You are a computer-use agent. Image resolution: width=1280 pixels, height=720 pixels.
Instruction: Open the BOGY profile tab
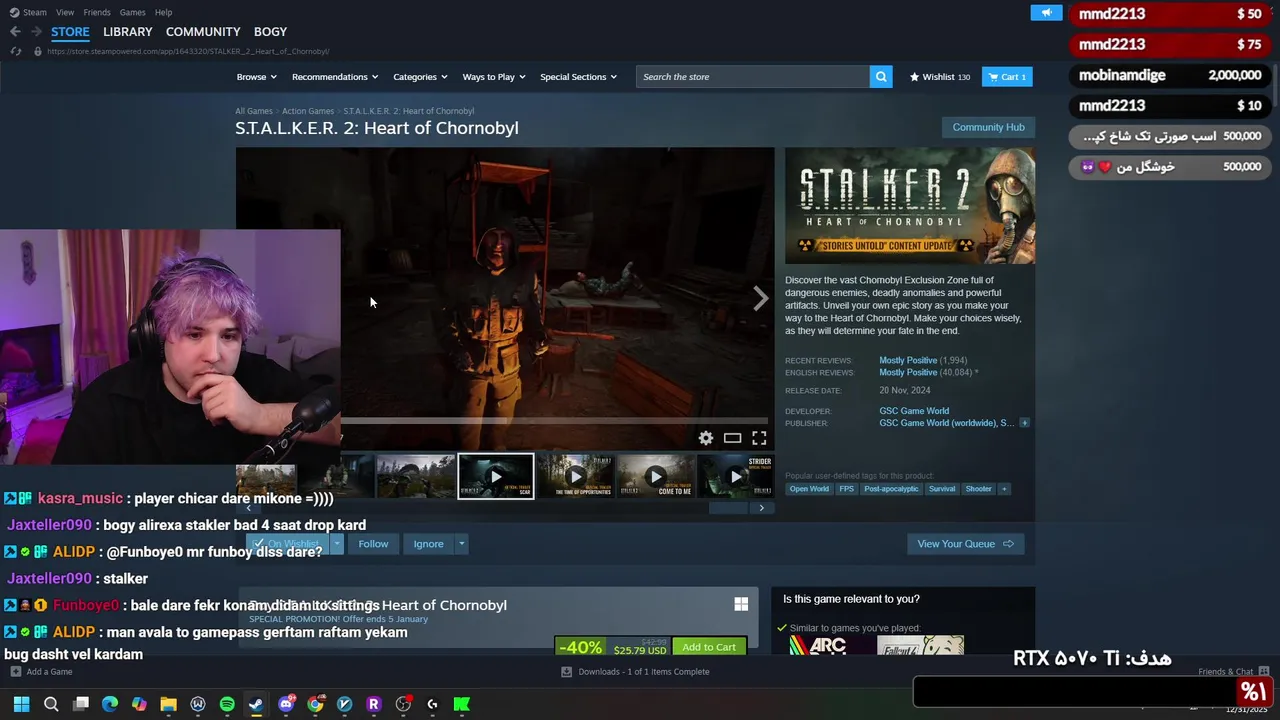coord(270,32)
